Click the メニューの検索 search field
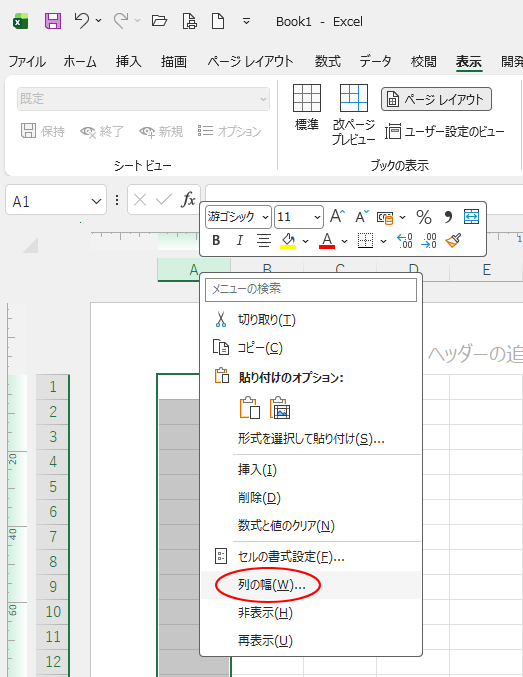 point(311,289)
